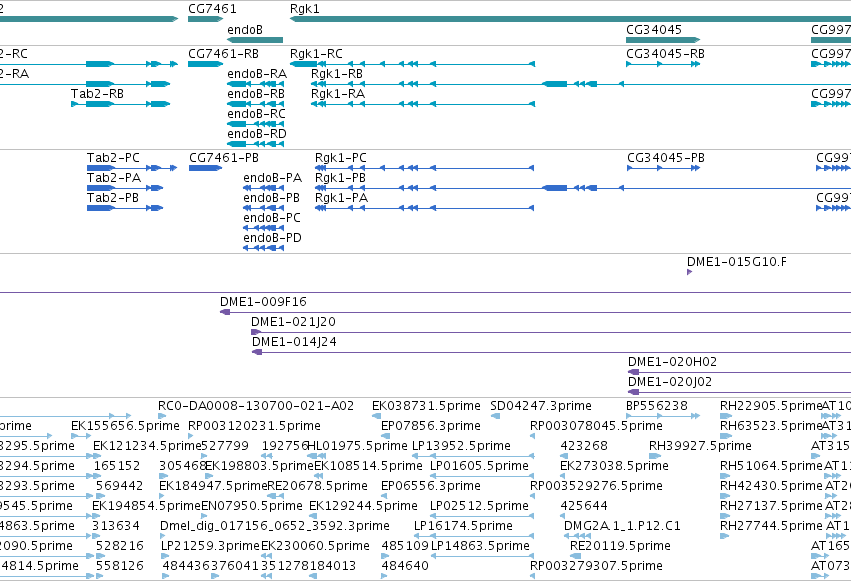Select EK273038.5prime EST

[614, 466]
